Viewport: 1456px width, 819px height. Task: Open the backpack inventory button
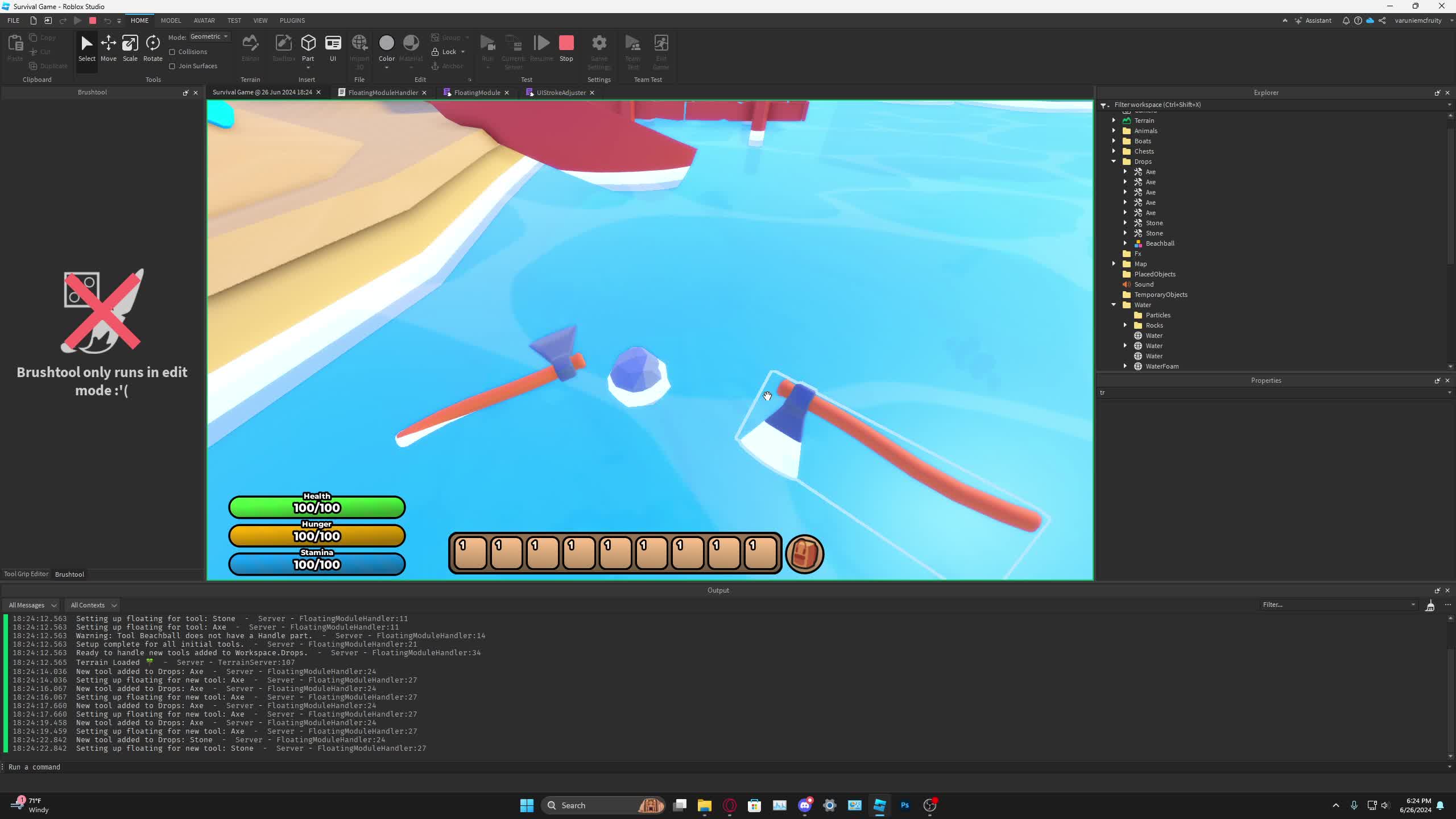pos(804,553)
